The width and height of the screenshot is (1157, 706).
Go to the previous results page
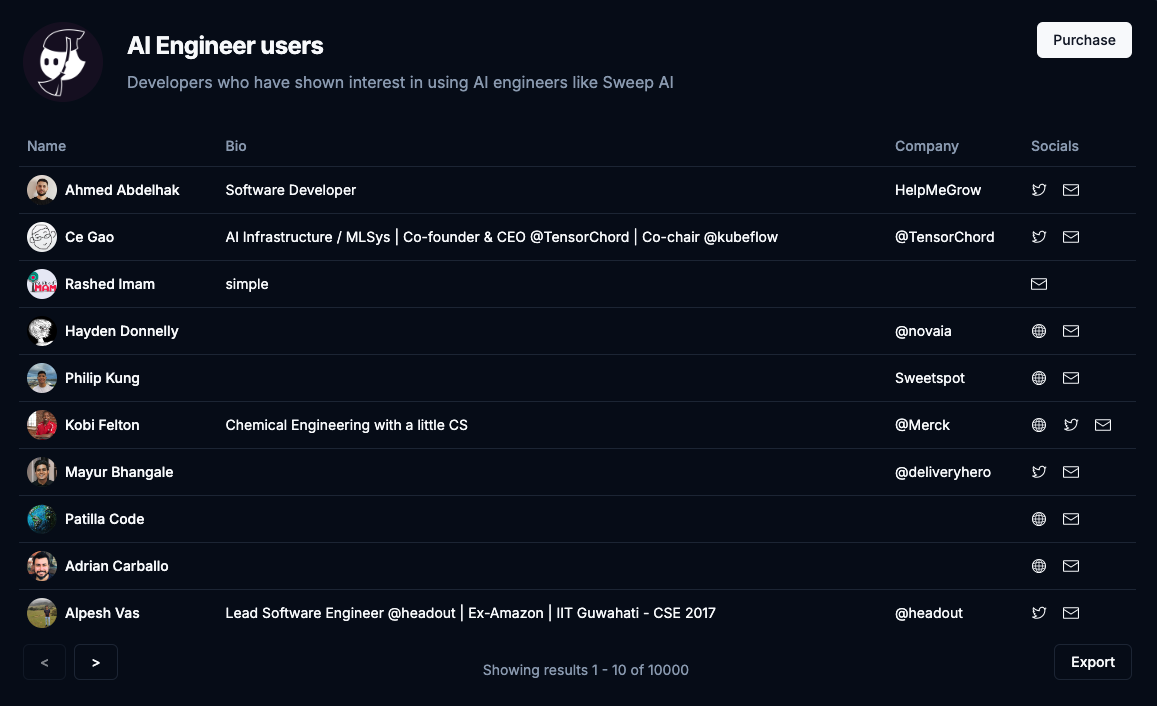(x=44, y=662)
